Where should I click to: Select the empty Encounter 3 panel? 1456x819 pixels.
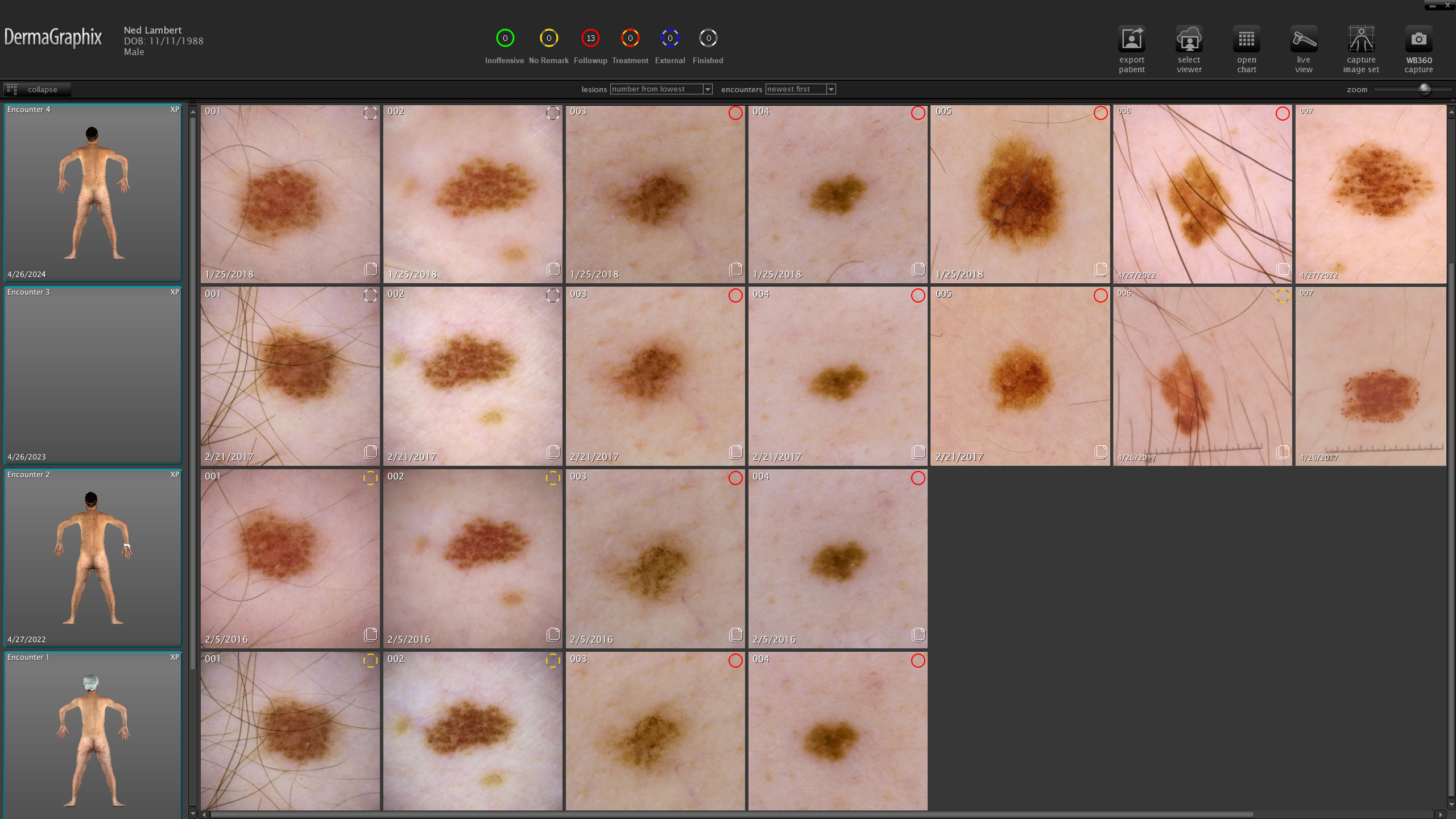coord(93,375)
